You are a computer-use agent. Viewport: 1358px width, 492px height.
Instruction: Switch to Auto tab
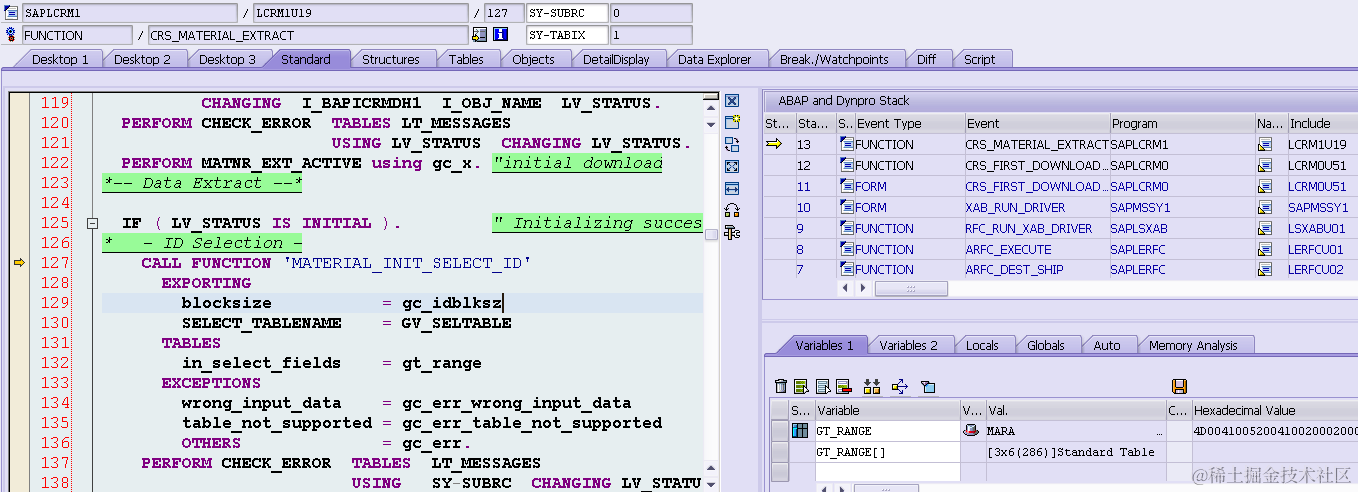coord(1107,345)
